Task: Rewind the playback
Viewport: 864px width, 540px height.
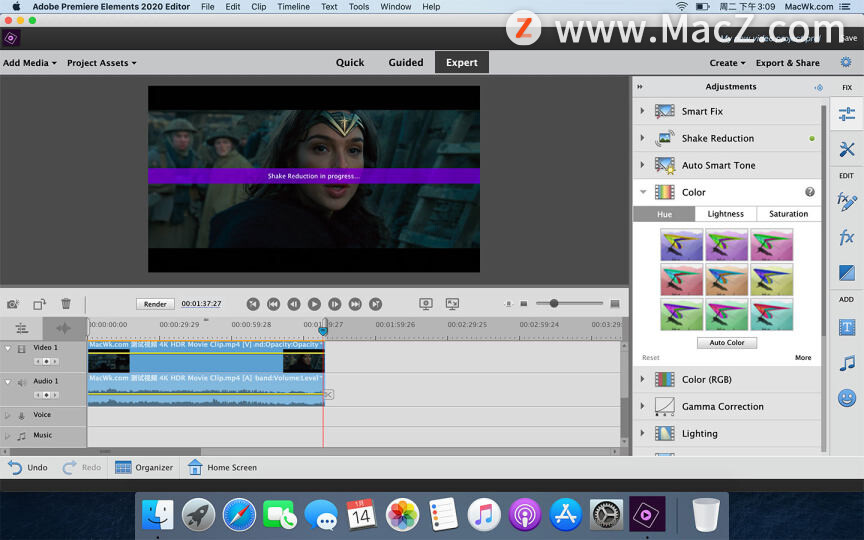Action: point(273,304)
